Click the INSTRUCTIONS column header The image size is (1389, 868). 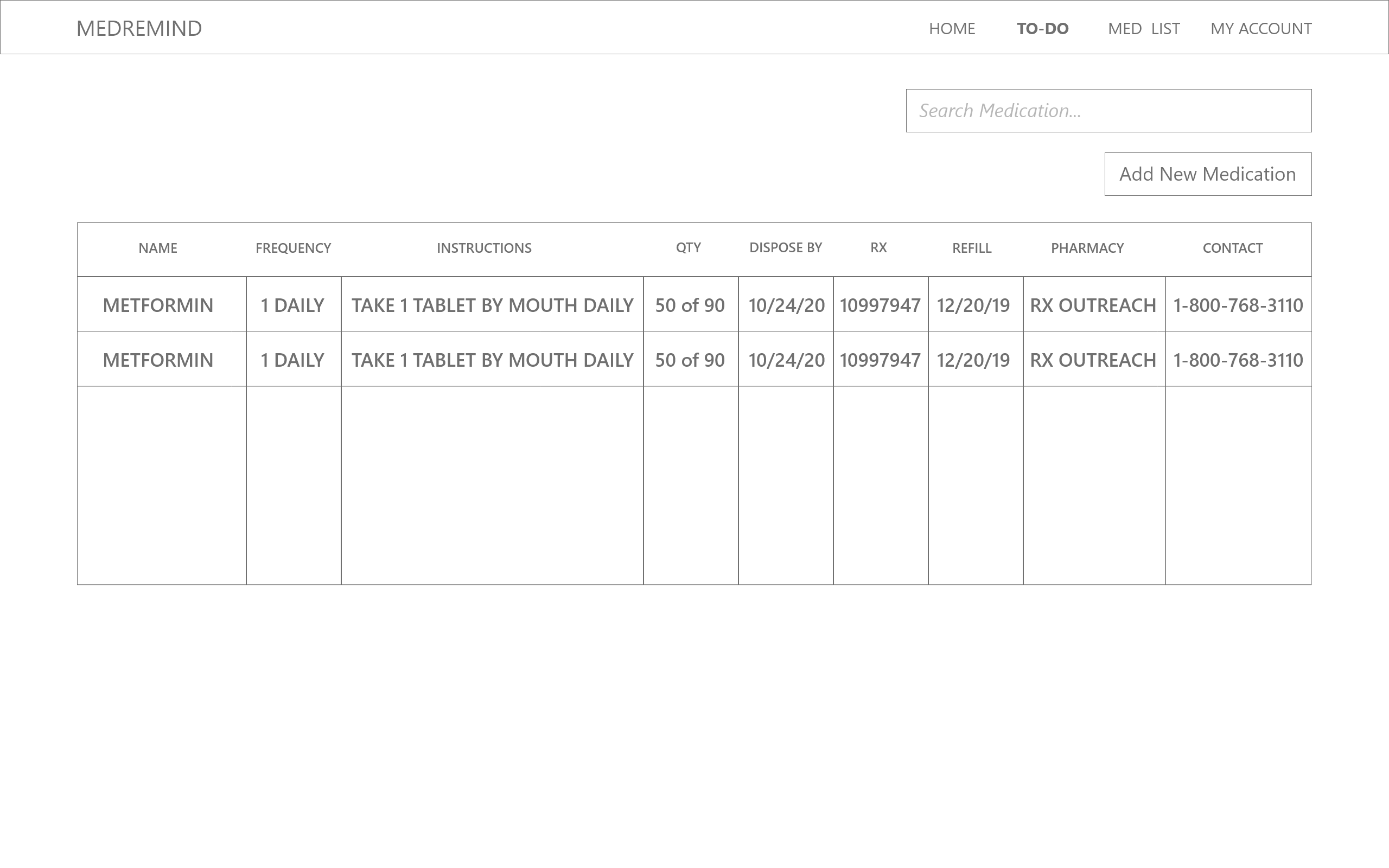click(x=484, y=248)
